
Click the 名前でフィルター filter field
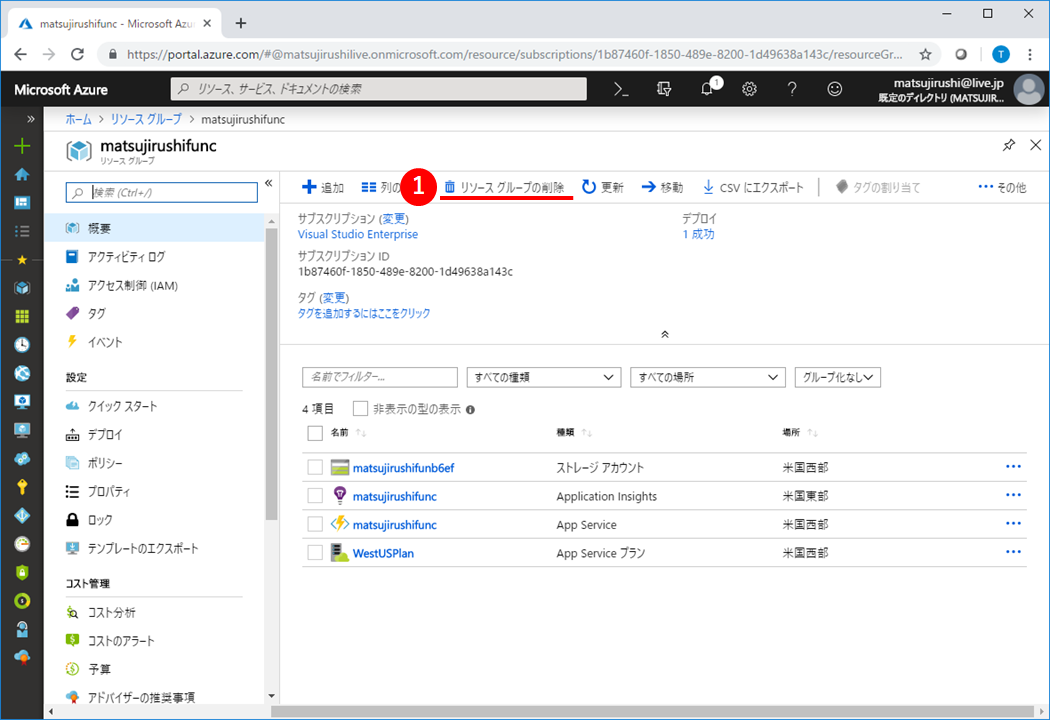click(x=380, y=377)
